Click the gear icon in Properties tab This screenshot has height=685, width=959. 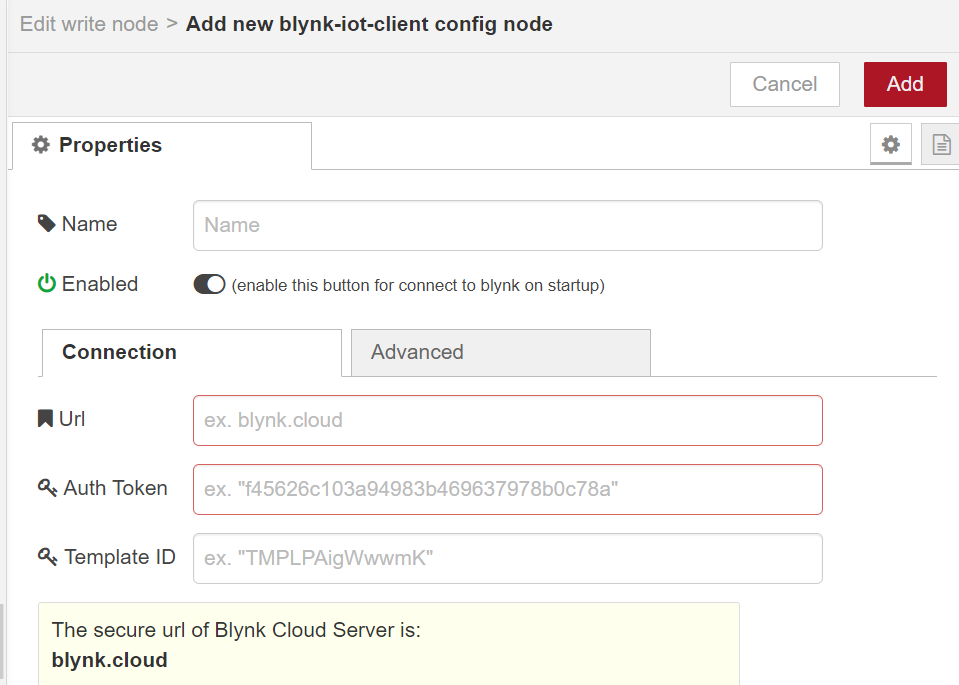point(40,145)
